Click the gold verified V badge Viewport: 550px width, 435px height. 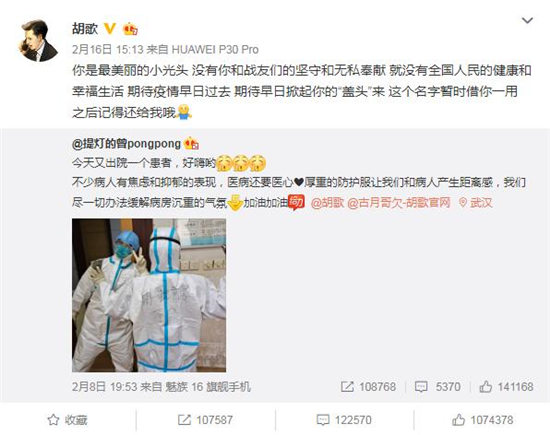tap(110, 28)
